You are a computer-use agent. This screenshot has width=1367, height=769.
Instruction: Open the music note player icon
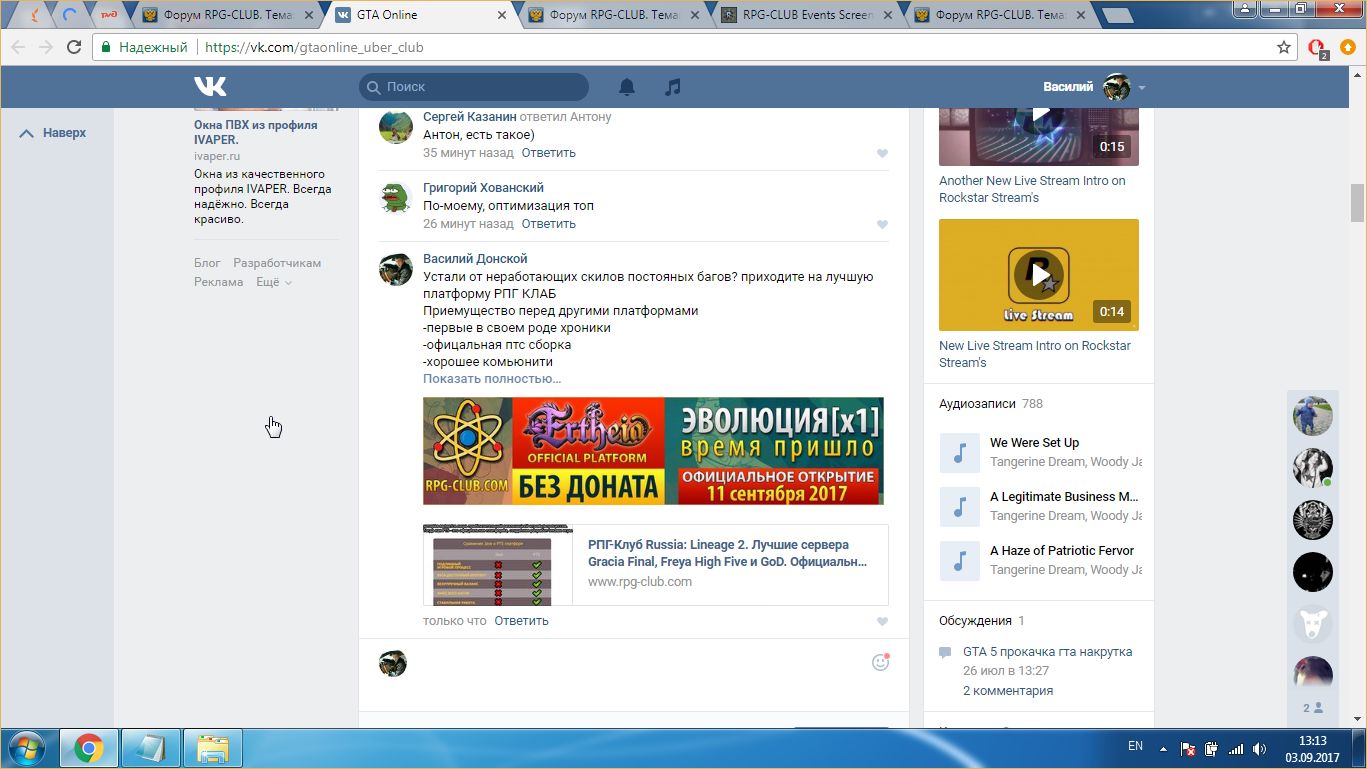(x=673, y=87)
